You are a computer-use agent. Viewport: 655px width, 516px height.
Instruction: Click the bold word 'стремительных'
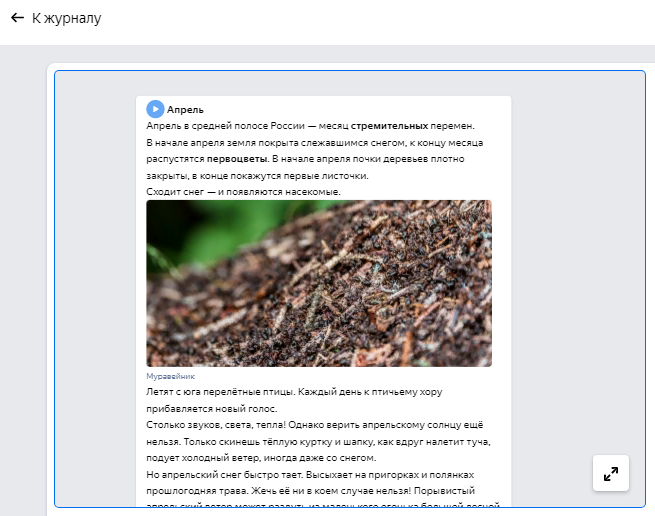(389, 126)
